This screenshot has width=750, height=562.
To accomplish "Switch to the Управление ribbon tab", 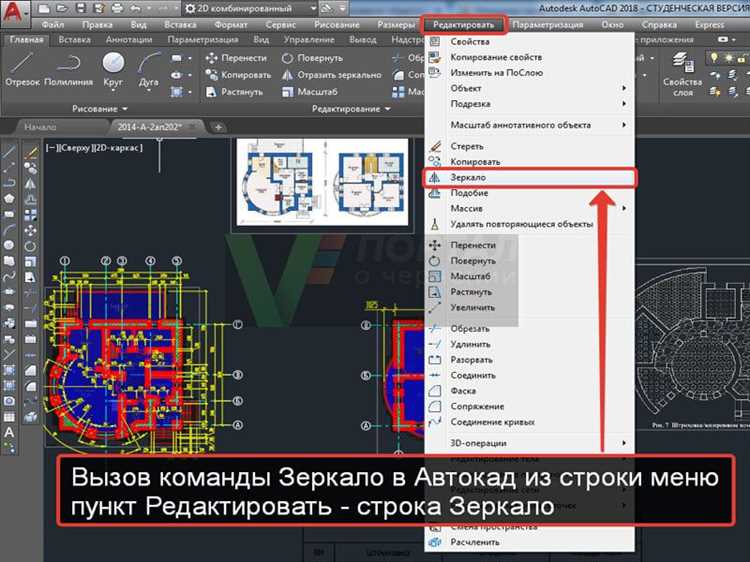I will (x=309, y=40).
